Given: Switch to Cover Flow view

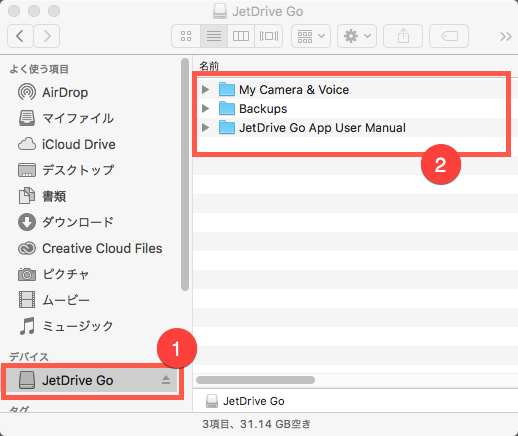Looking at the screenshot, I should [x=269, y=36].
